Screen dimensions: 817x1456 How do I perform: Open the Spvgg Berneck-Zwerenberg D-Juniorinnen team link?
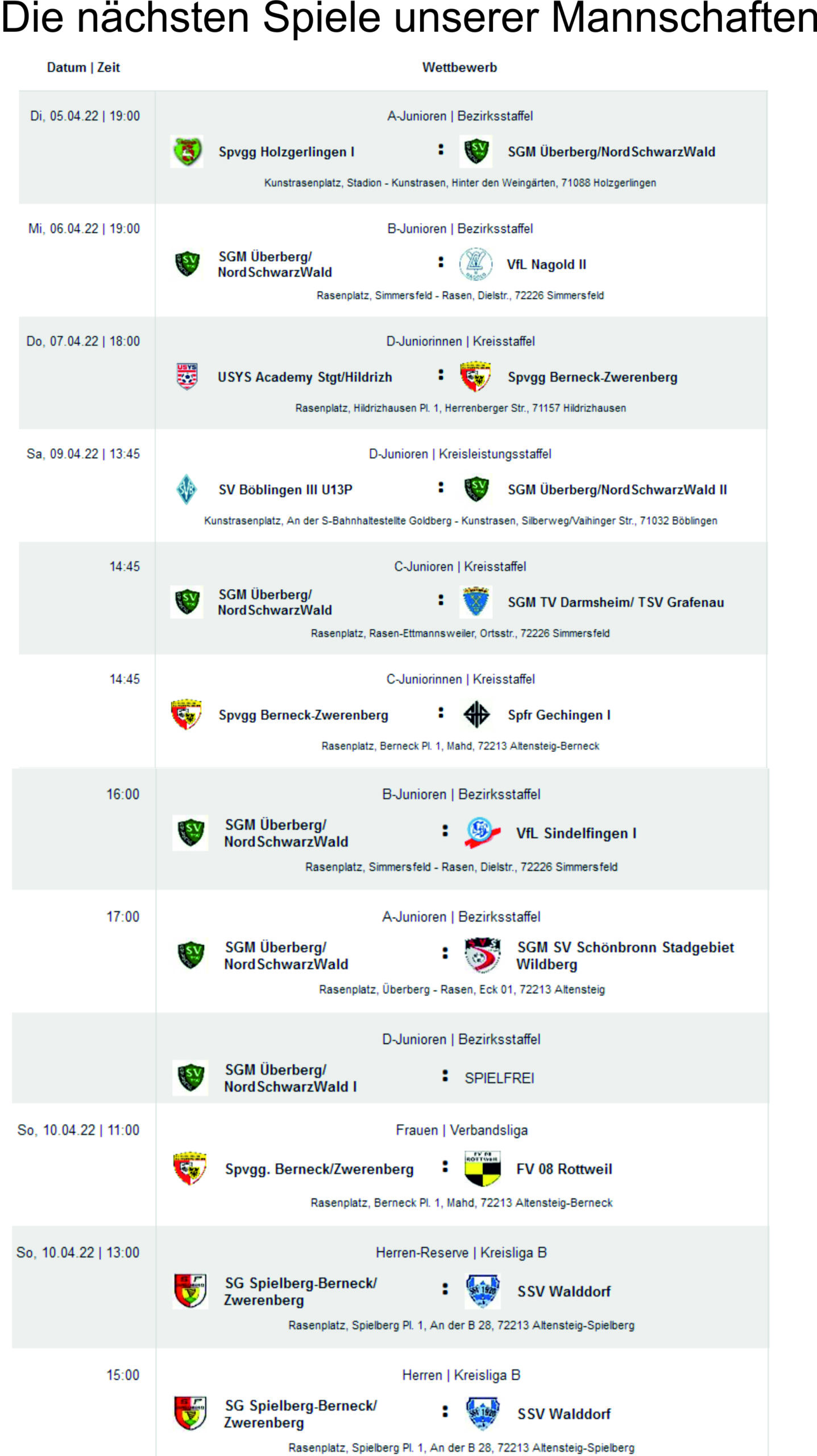click(x=592, y=377)
